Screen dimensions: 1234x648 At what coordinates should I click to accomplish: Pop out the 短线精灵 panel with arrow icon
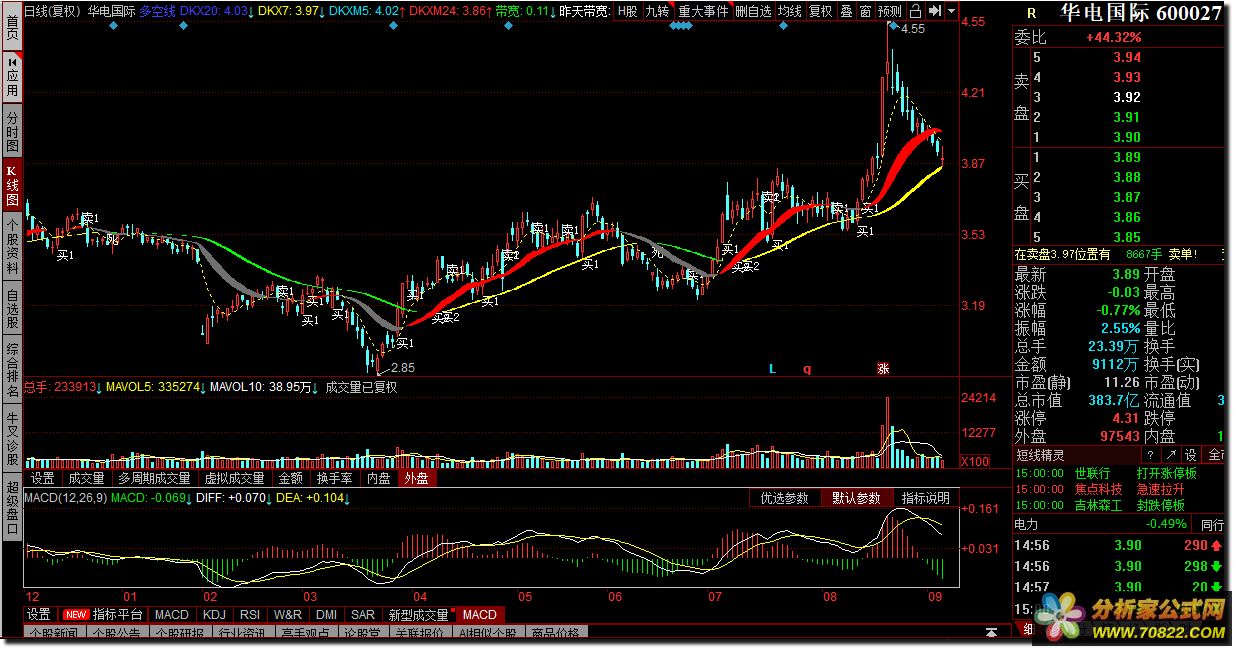(1172, 455)
